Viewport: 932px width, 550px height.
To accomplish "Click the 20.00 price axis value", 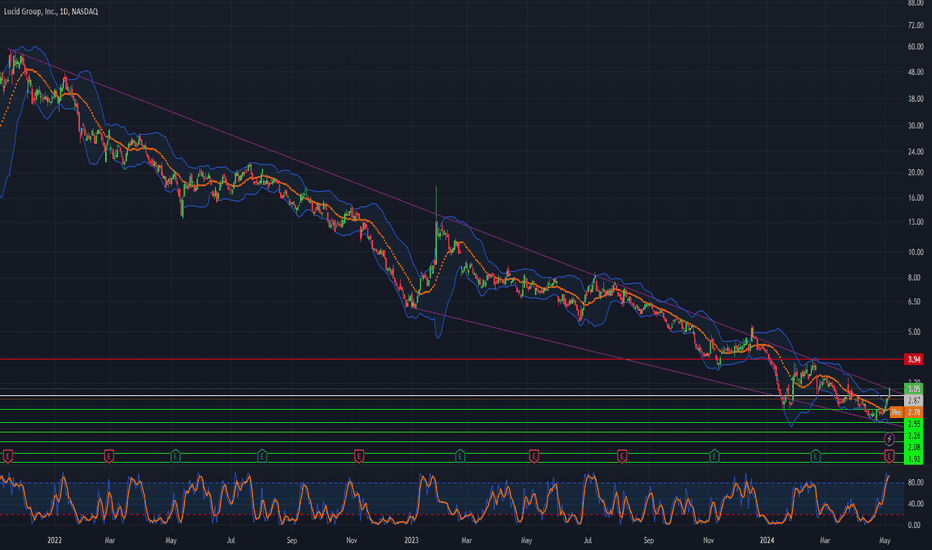I will 915,172.
